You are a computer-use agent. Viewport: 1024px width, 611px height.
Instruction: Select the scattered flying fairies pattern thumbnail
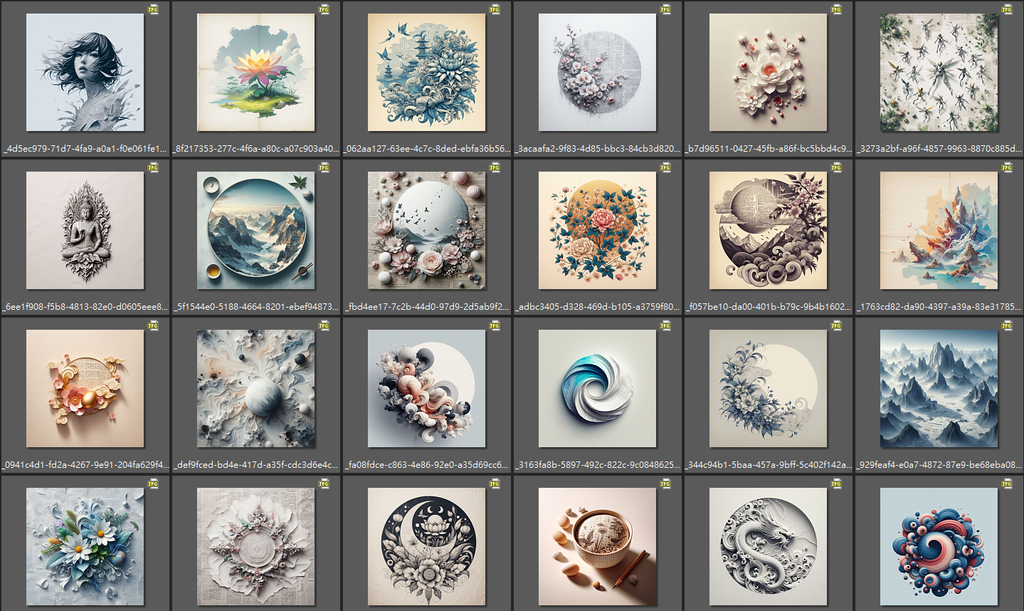pos(939,72)
